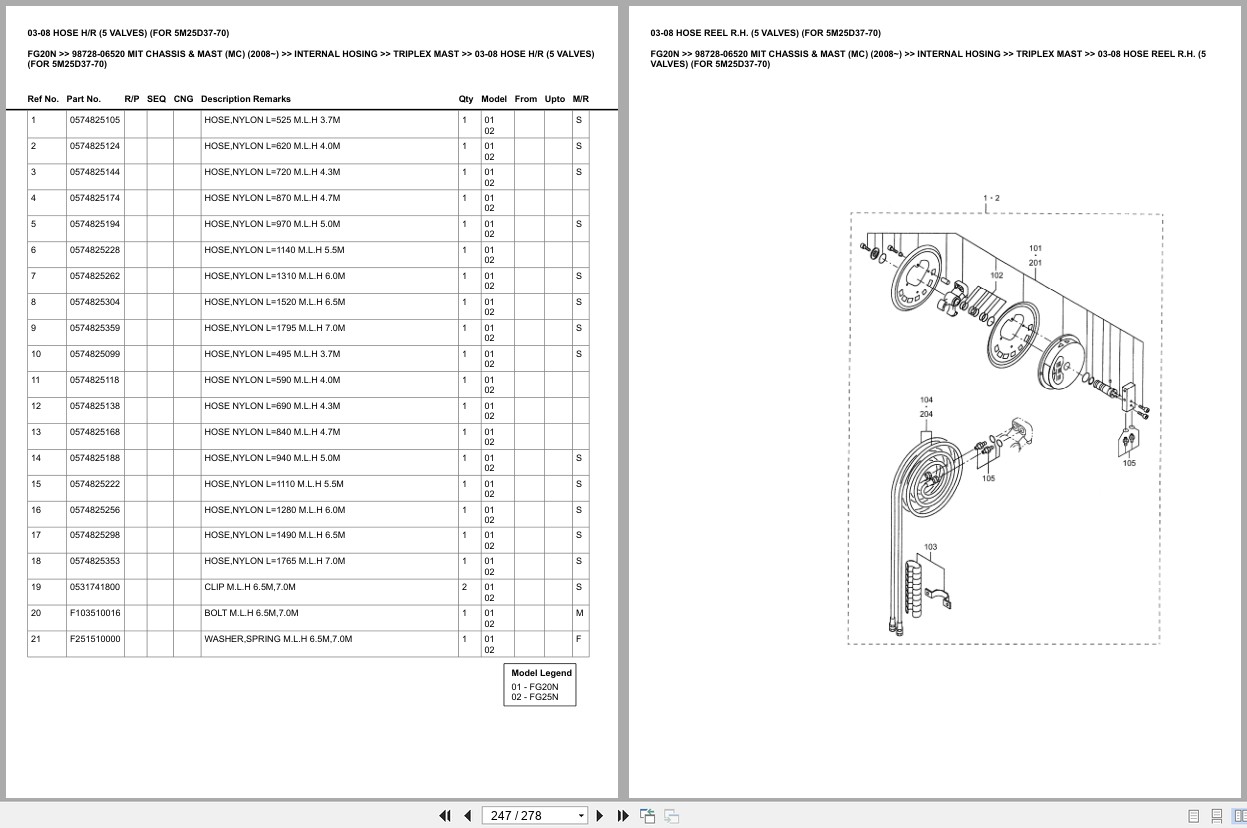The width and height of the screenshot is (1247, 828).
Task: Click the Ref No. column header
Action: 43,99
